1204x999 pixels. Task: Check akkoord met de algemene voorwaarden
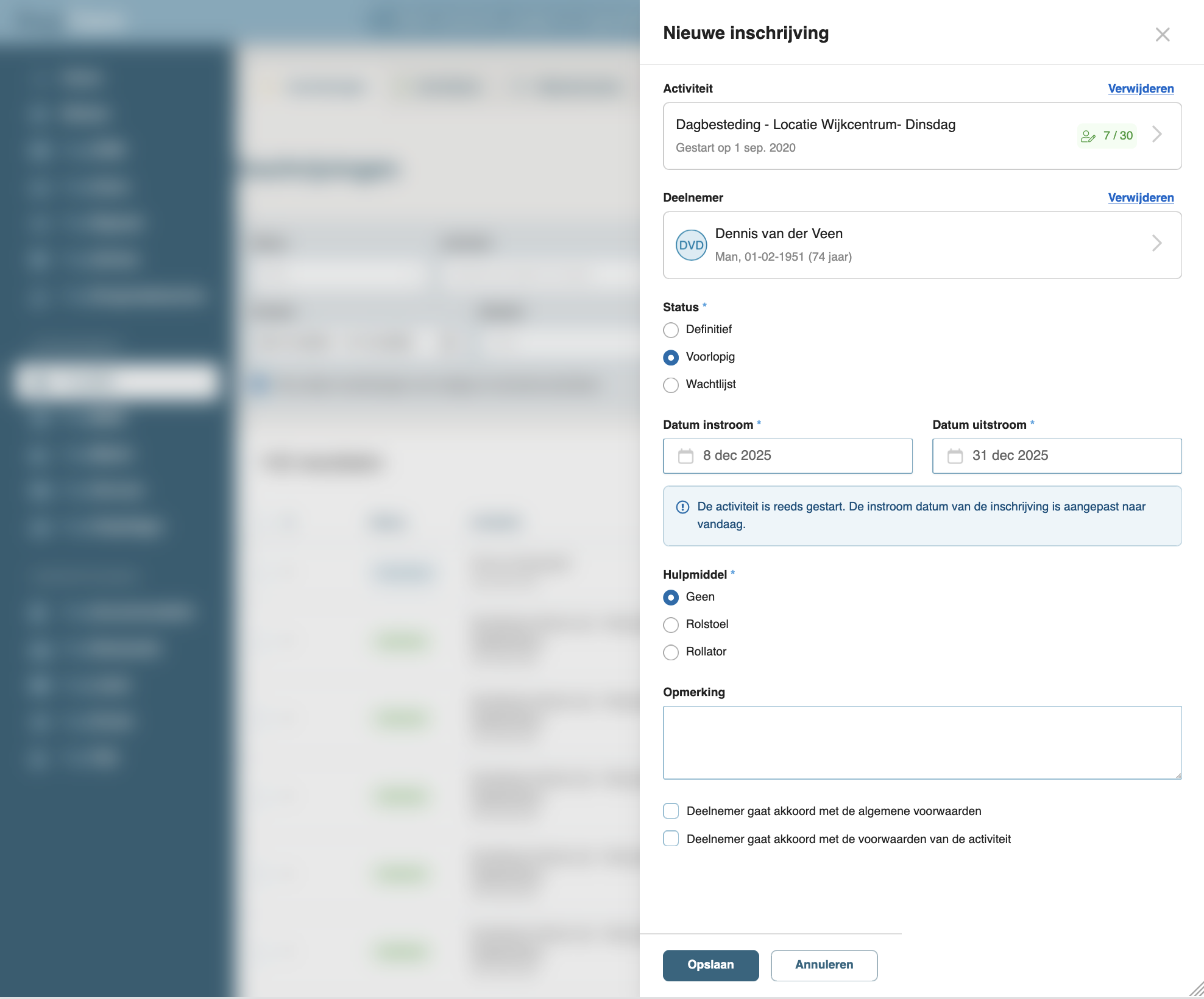[671, 811]
